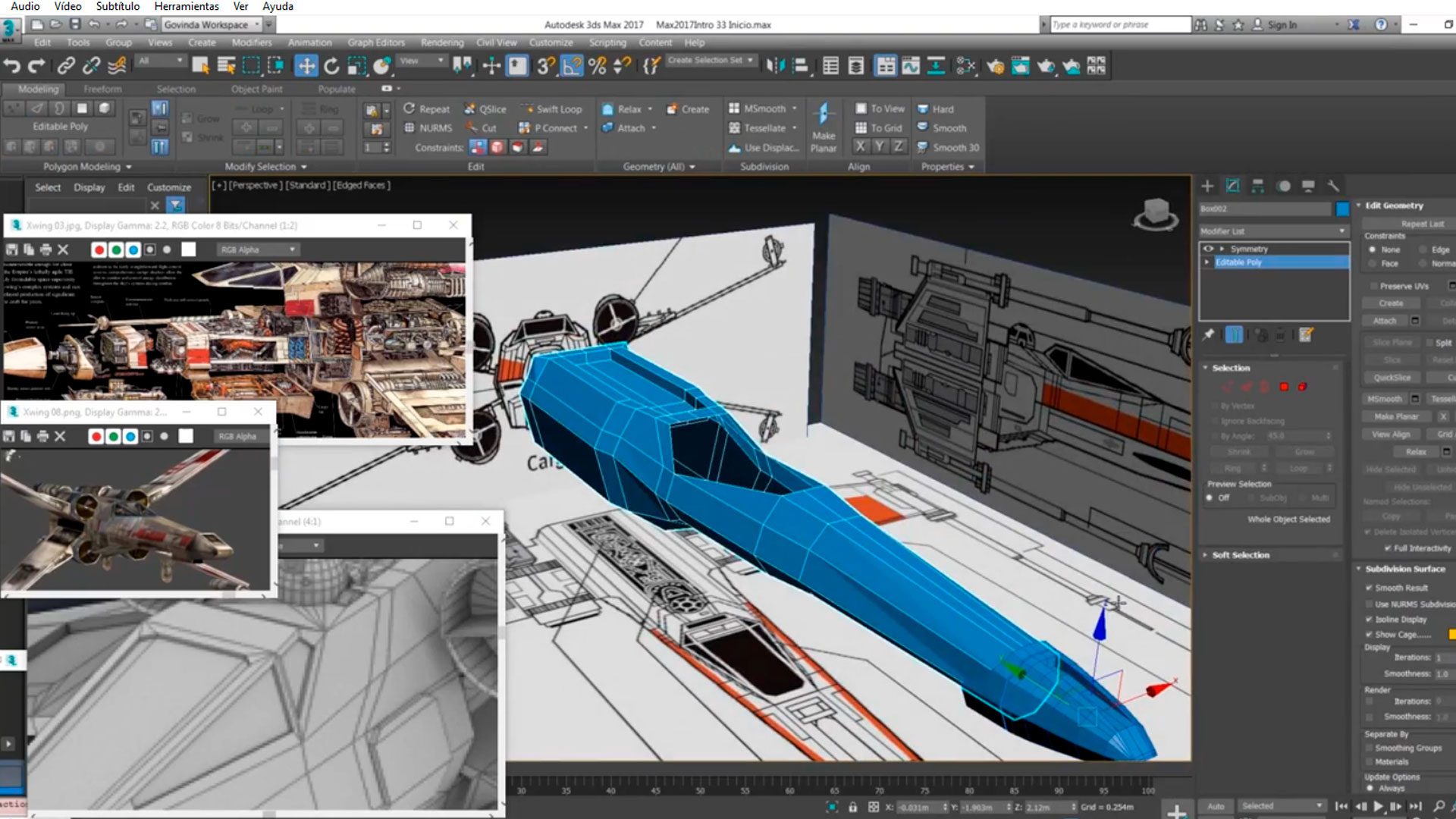
Task: Activate the Select and Move tool
Action: 306,66
